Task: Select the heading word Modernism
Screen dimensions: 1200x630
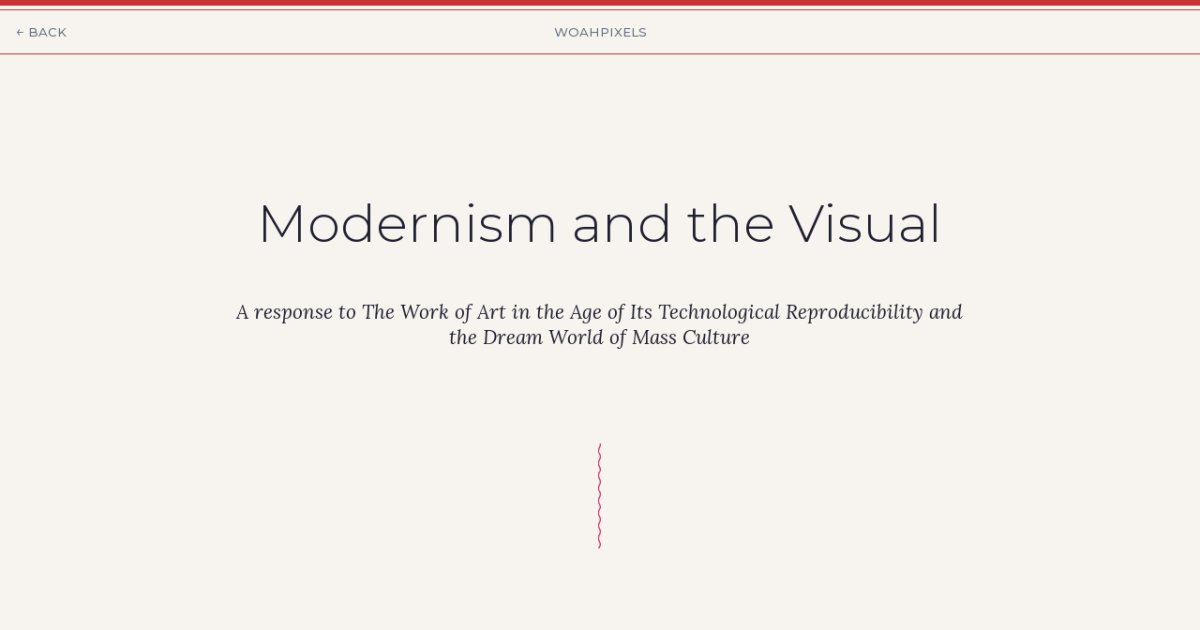Action: pyautogui.click(x=406, y=223)
